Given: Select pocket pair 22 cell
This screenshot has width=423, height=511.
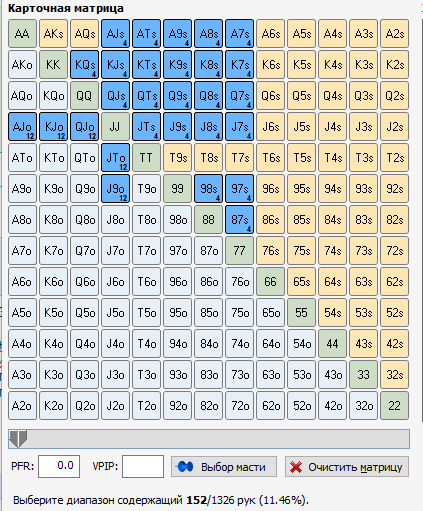Looking at the screenshot, I should tap(394, 406).
